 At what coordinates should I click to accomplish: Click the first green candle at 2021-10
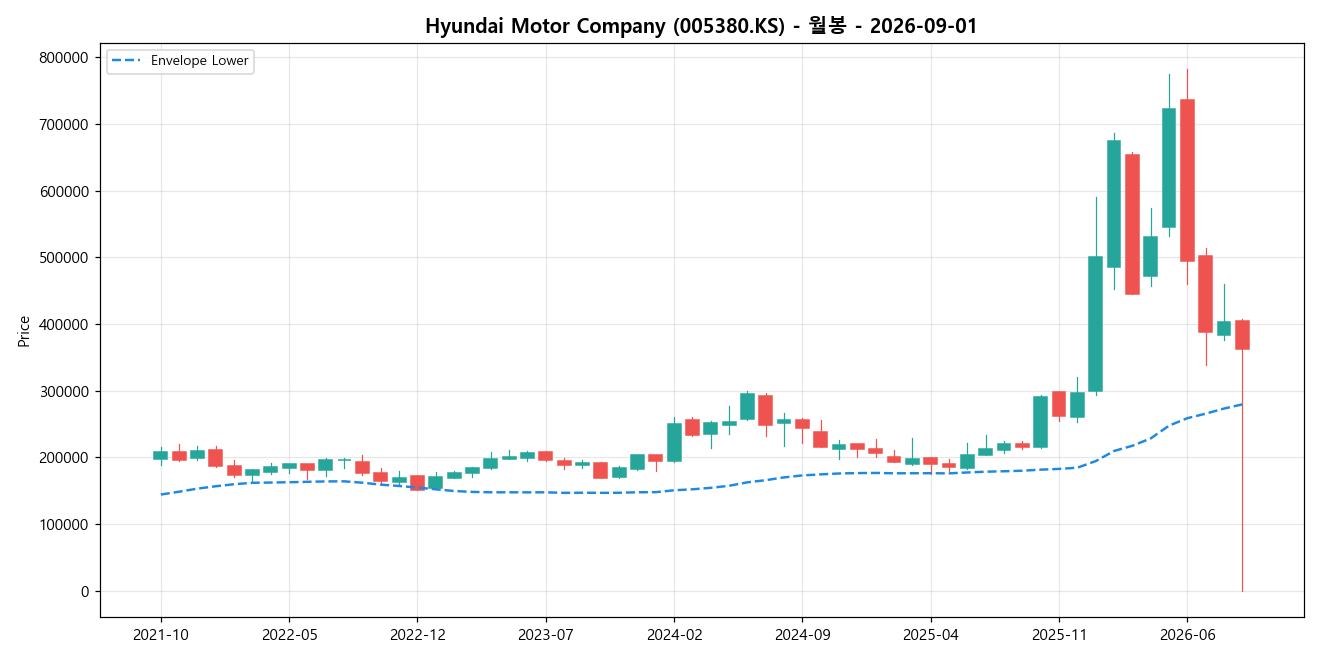tap(160, 455)
